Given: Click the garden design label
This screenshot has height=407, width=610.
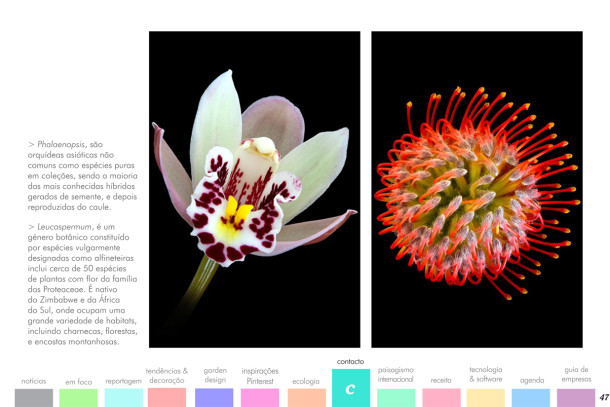Looking at the screenshot, I should coord(215,375).
